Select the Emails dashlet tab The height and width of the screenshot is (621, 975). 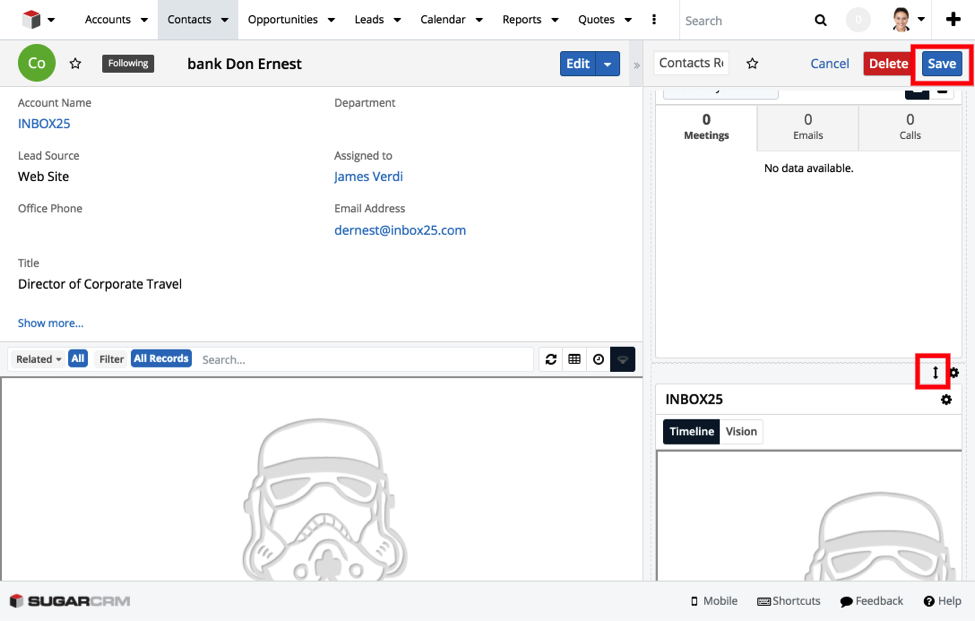click(x=808, y=127)
